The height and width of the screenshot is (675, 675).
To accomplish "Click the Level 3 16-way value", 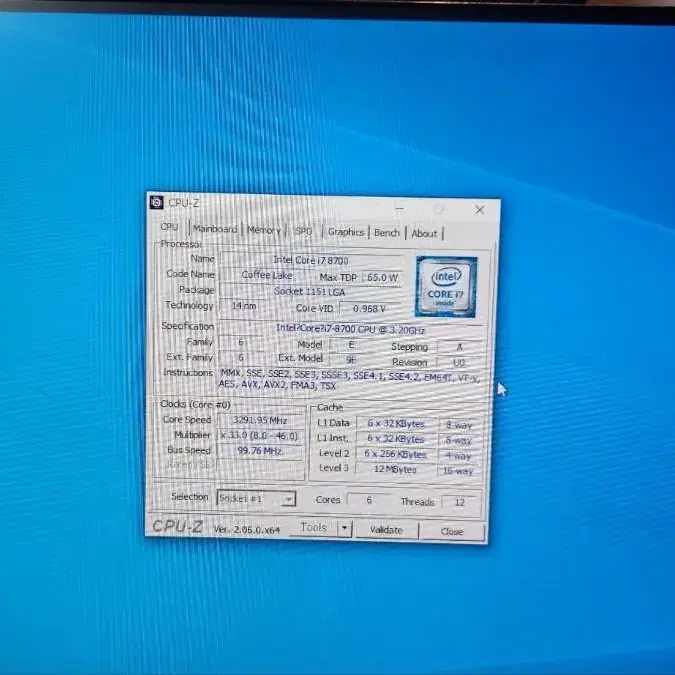I will [x=458, y=471].
